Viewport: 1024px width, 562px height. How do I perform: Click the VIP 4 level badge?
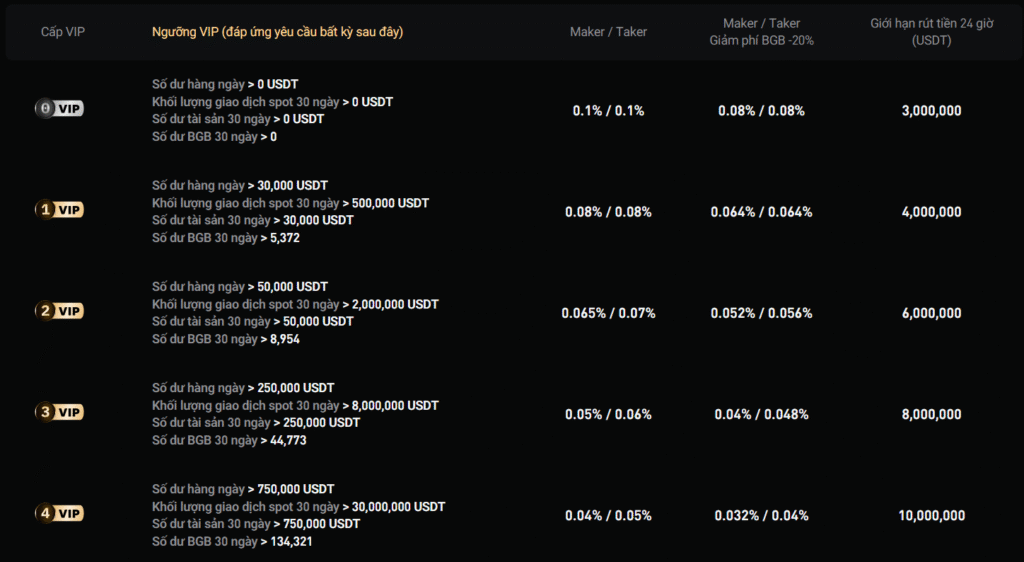point(59,513)
